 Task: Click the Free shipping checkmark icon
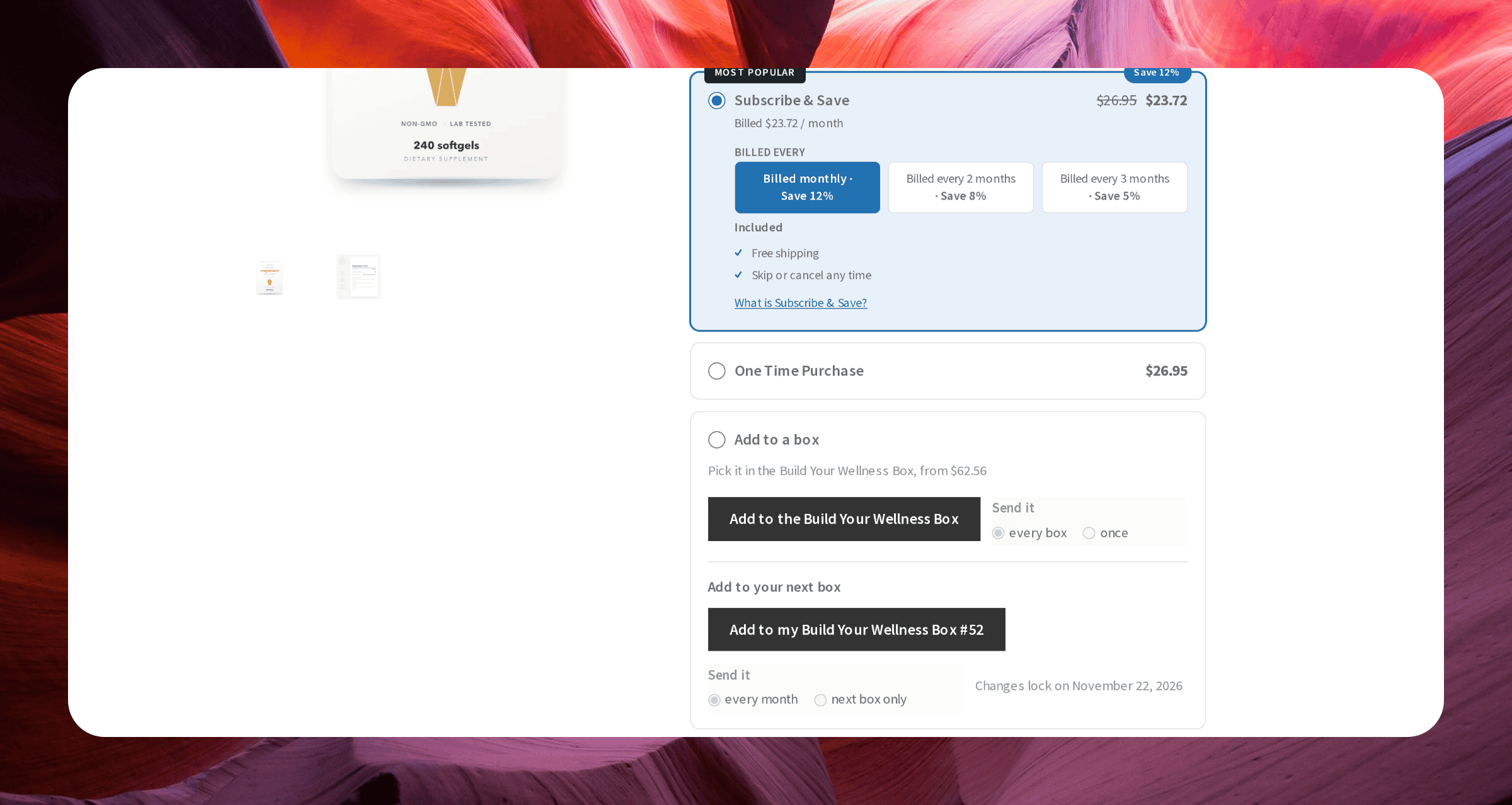click(738, 253)
